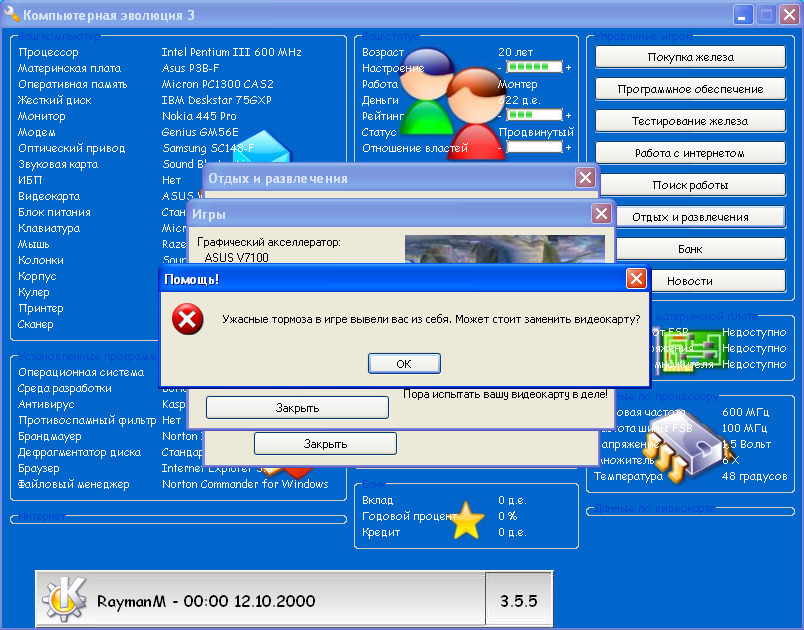Click the Операционная система label

(x=81, y=372)
